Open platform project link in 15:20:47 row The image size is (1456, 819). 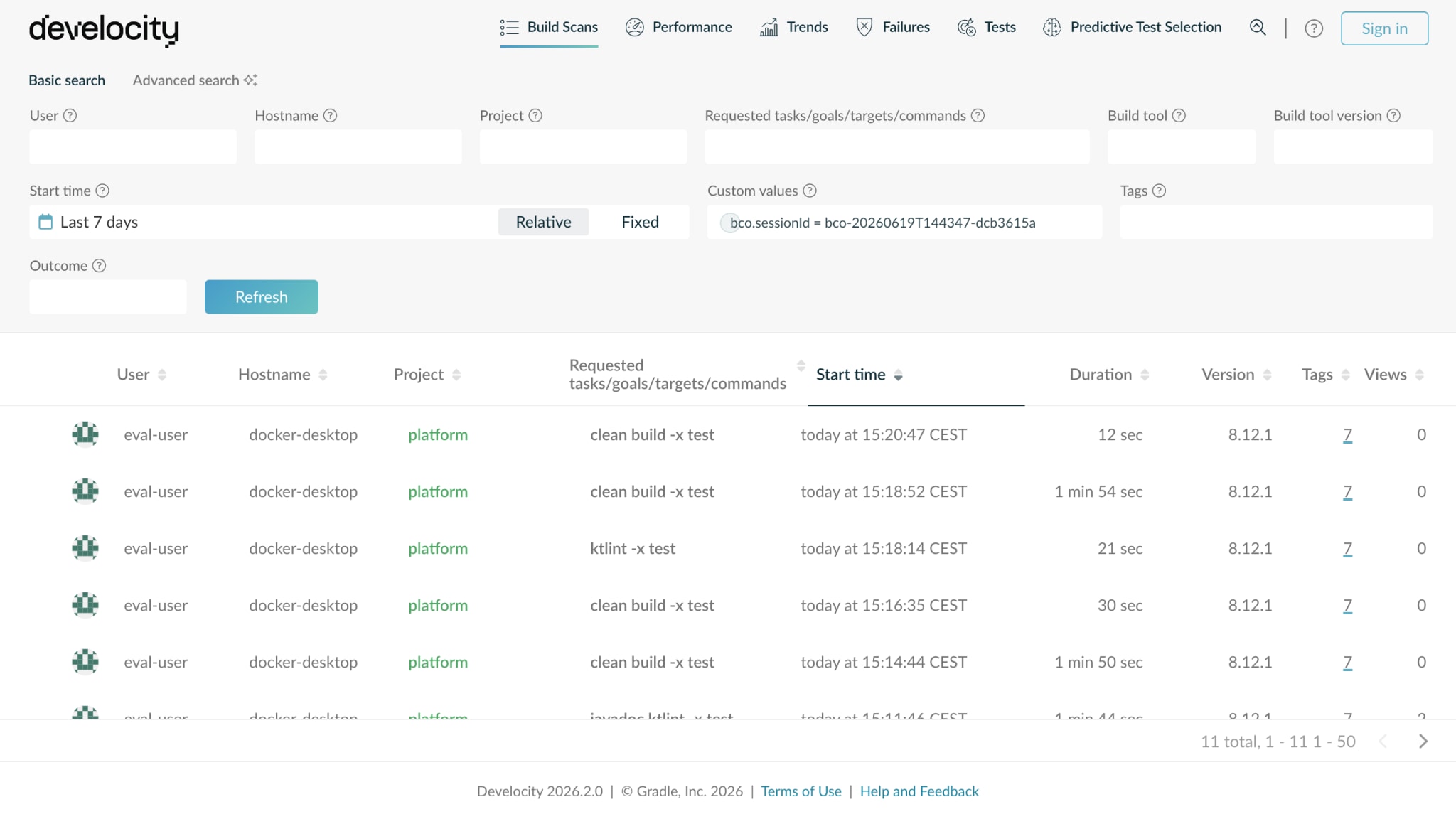[438, 434]
